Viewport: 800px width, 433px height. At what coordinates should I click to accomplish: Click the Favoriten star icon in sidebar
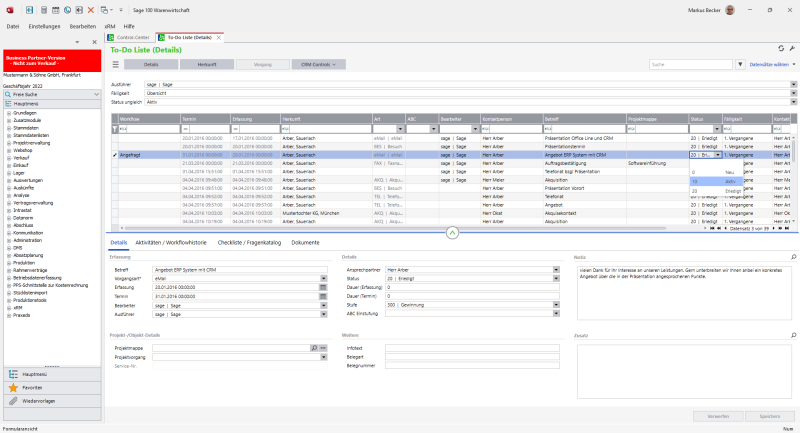[x=13, y=388]
